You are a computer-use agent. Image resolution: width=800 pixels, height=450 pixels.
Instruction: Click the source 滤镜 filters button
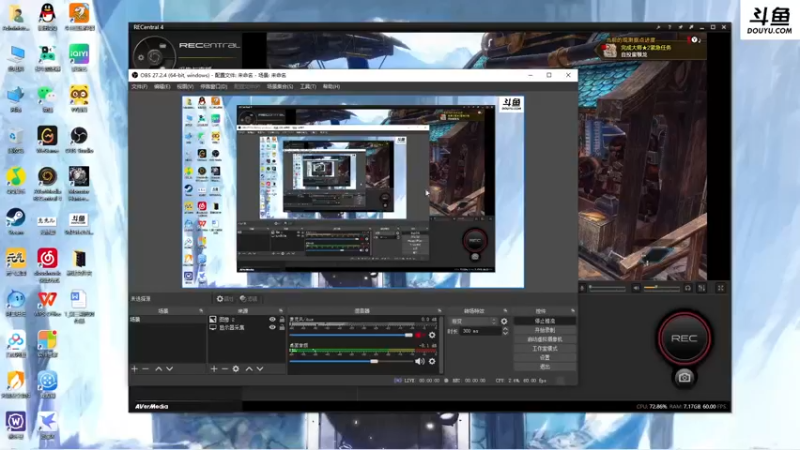[x=249, y=299]
